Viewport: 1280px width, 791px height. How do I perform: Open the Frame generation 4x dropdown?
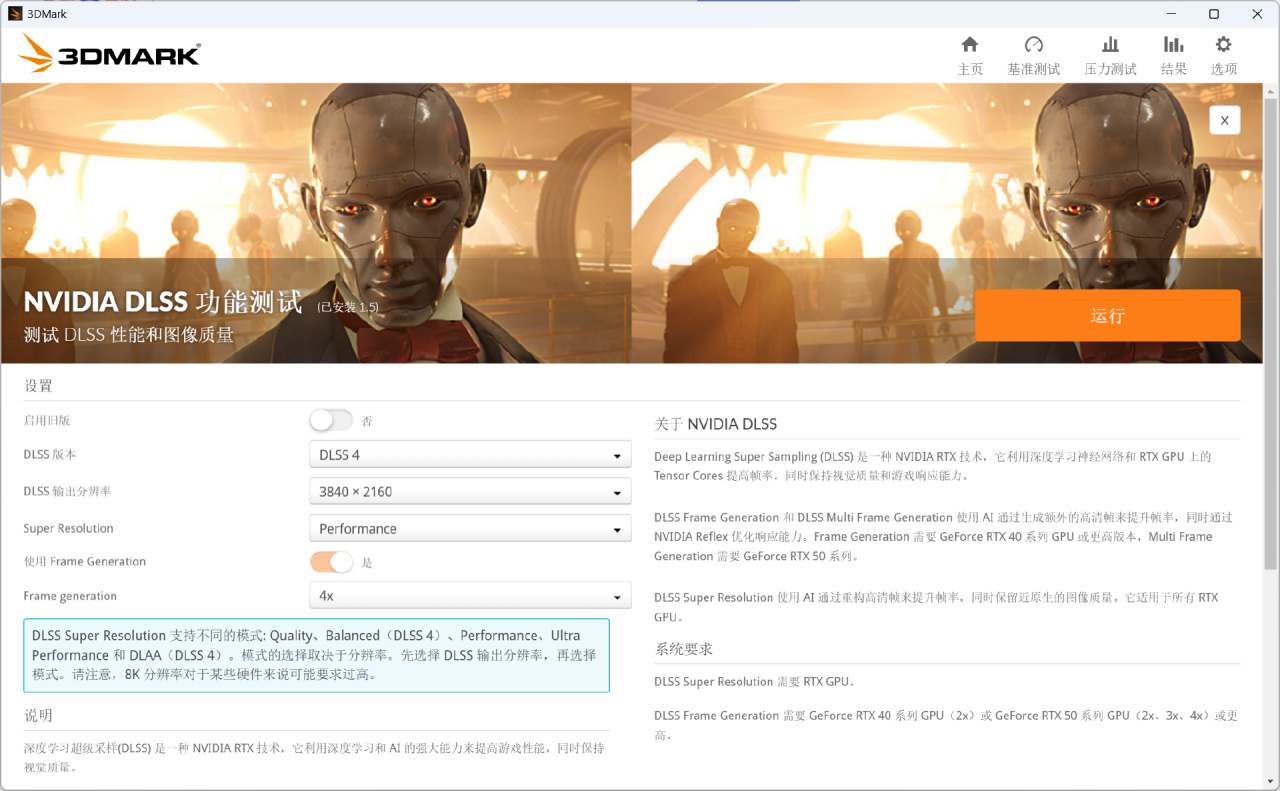coord(470,596)
